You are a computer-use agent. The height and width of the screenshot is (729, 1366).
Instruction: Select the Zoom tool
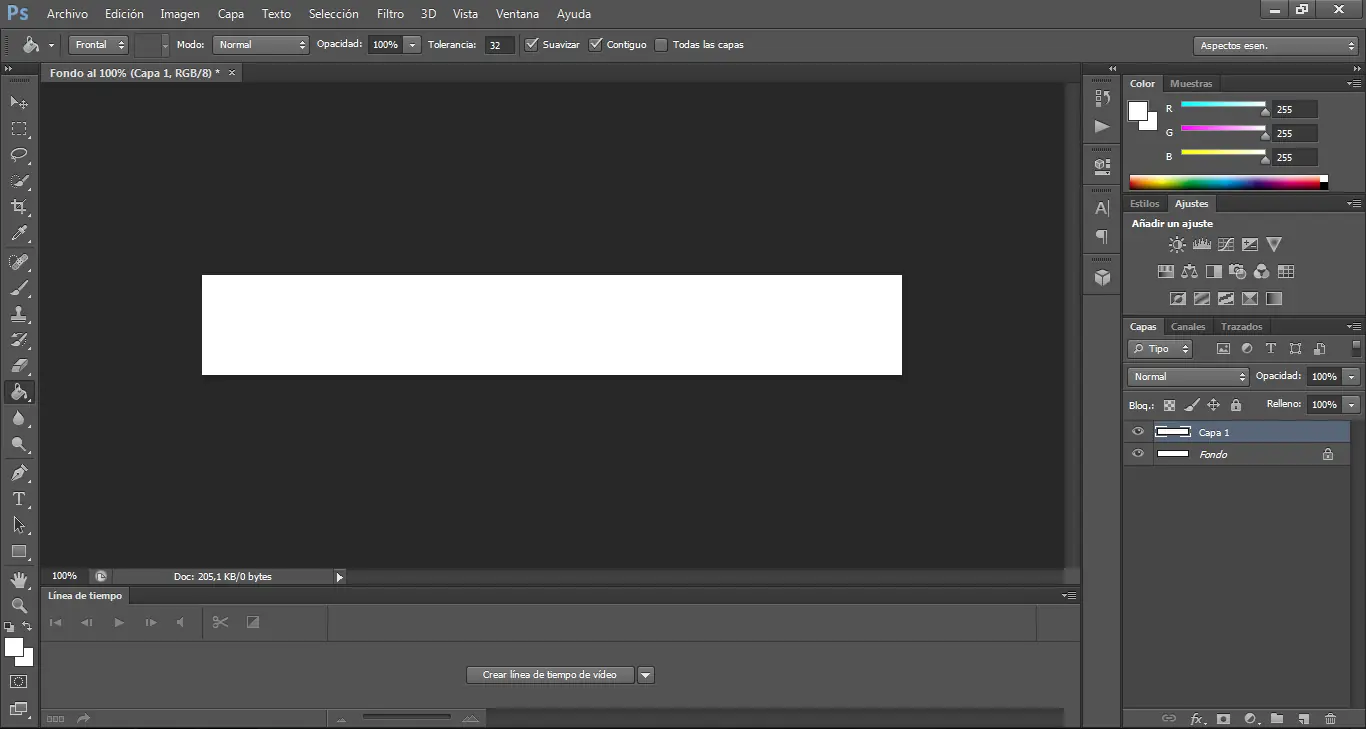tap(19, 605)
